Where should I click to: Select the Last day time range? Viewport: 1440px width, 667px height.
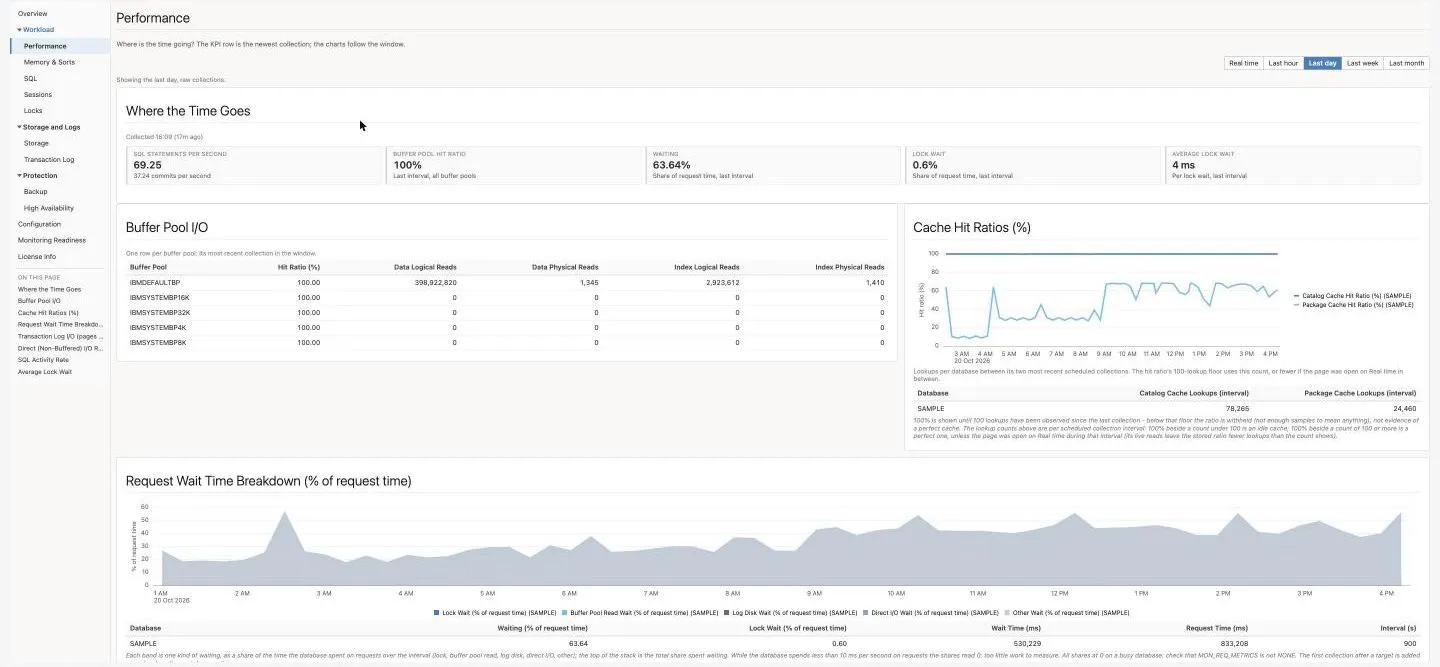click(1322, 63)
